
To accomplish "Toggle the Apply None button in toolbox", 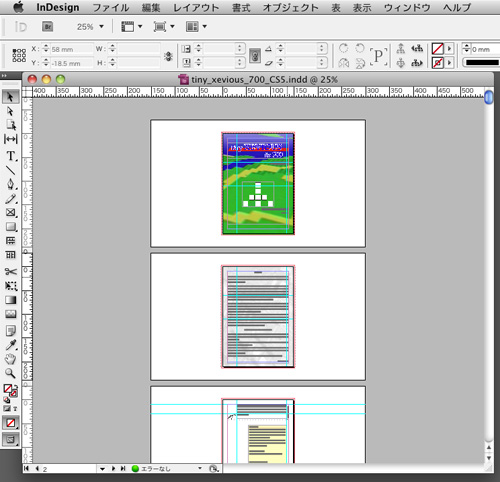I will (x=10, y=423).
